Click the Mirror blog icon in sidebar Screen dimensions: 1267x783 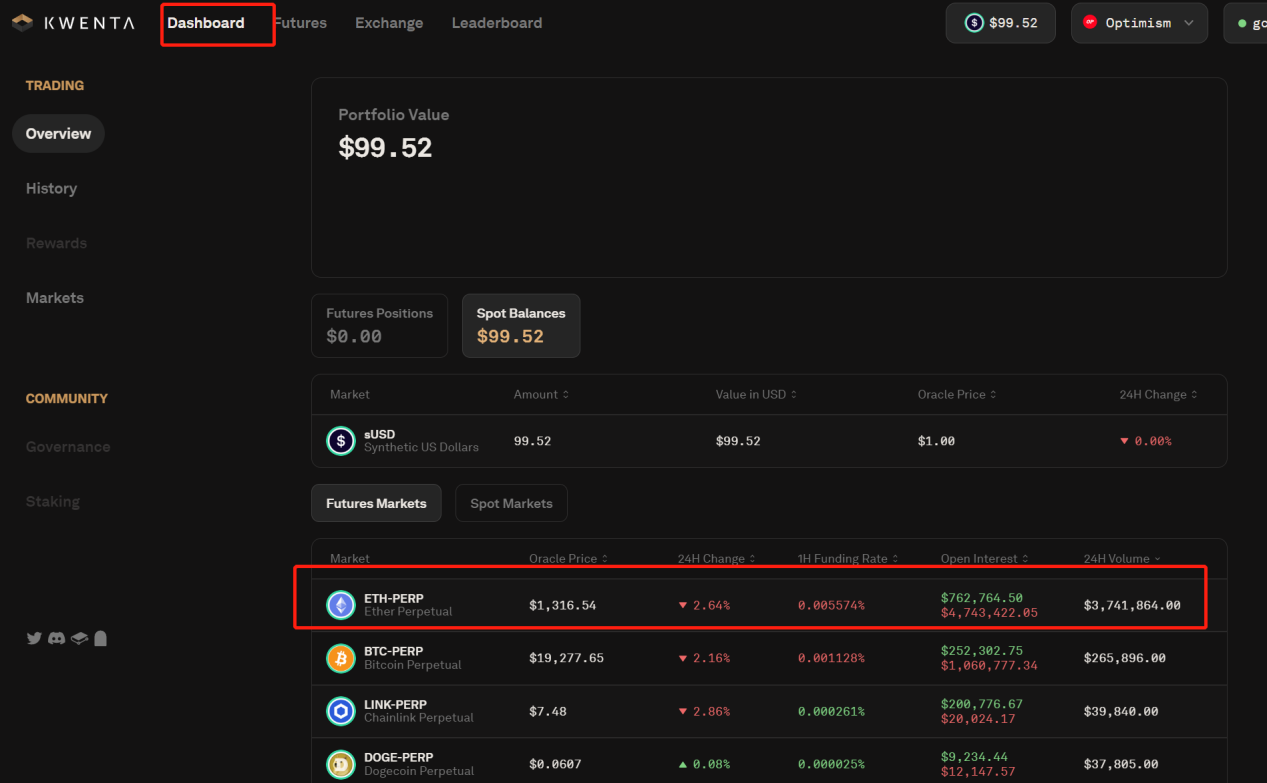click(x=100, y=638)
